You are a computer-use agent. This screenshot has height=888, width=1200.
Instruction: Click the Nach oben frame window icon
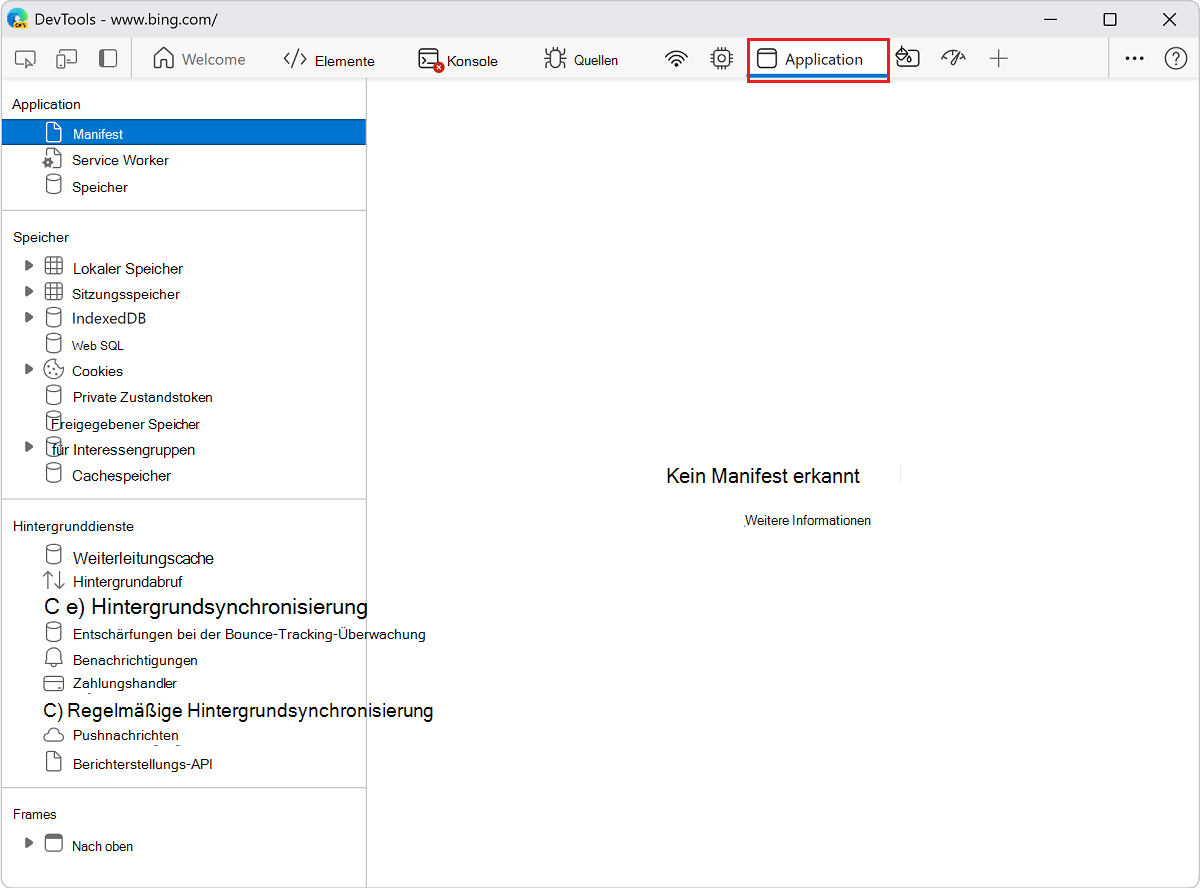(x=54, y=843)
